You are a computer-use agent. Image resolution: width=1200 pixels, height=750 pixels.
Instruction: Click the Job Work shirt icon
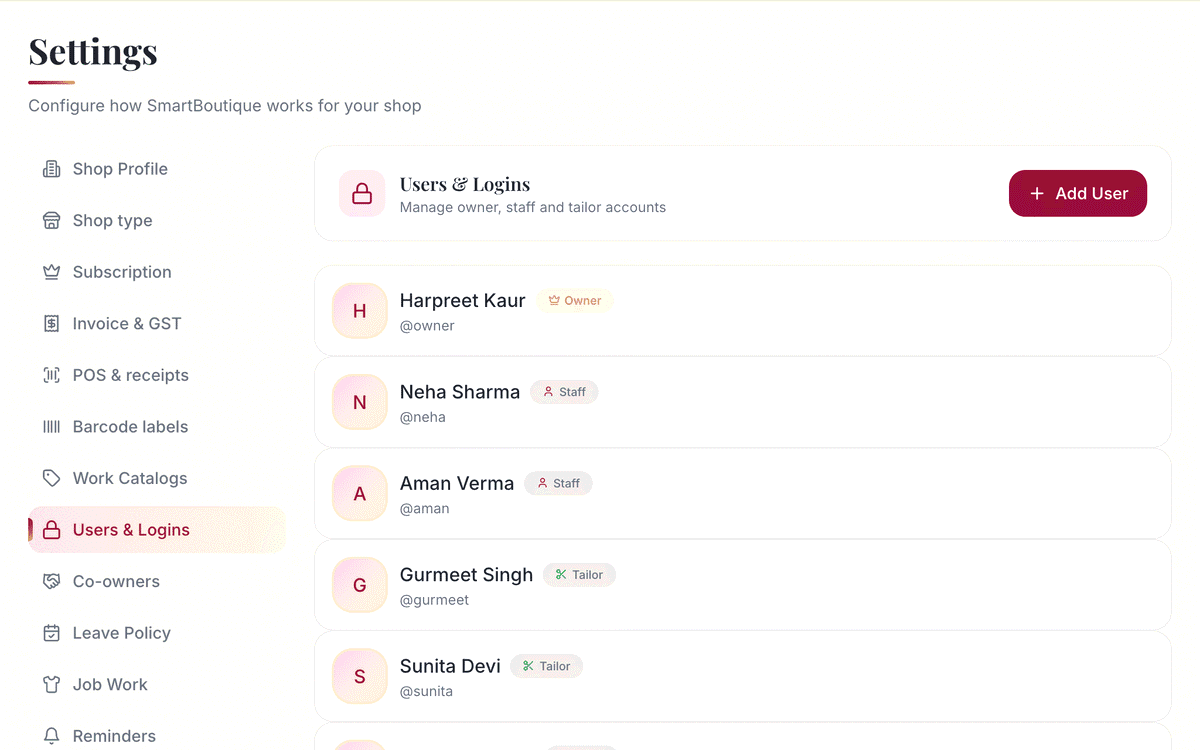[x=51, y=684]
